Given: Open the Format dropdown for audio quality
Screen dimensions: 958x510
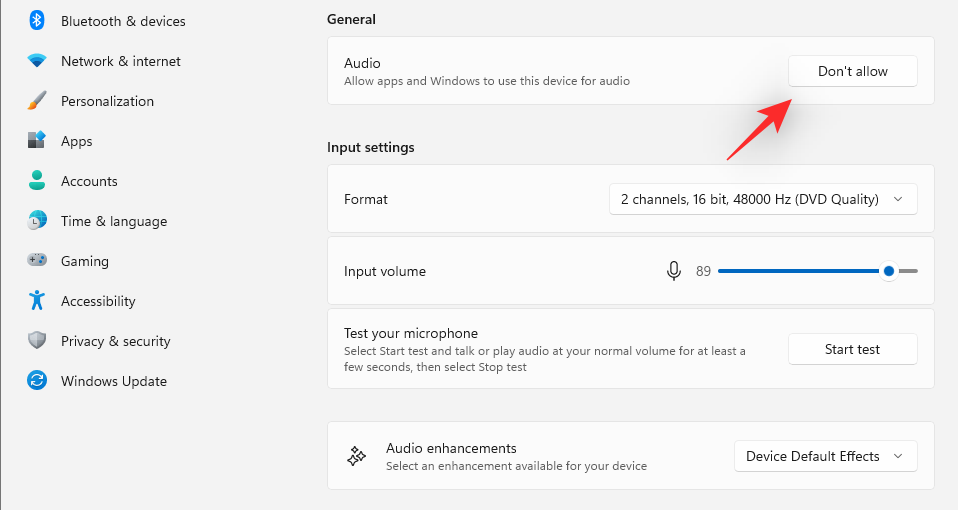Looking at the screenshot, I should [x=763, y=199].
